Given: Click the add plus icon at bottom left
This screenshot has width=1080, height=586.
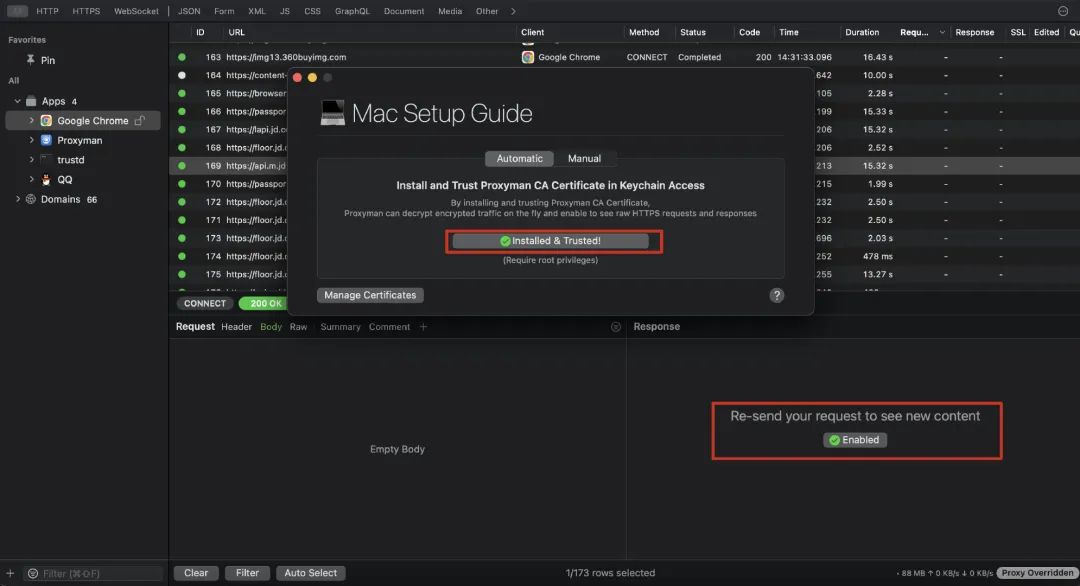Looking at the screenshot, I should [10, 573].
